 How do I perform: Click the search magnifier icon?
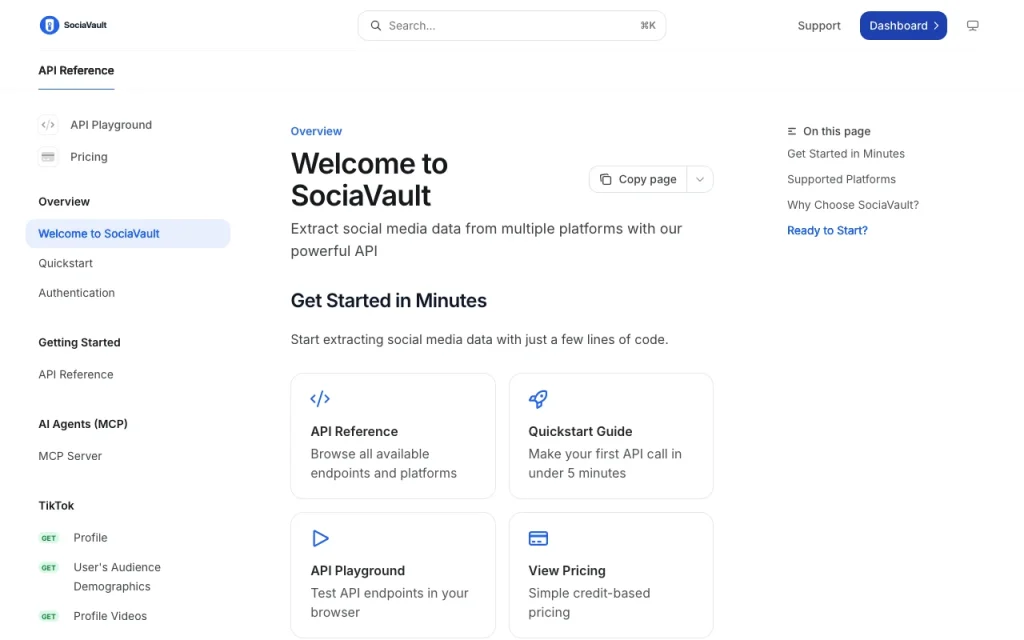(x=376, y=25)
